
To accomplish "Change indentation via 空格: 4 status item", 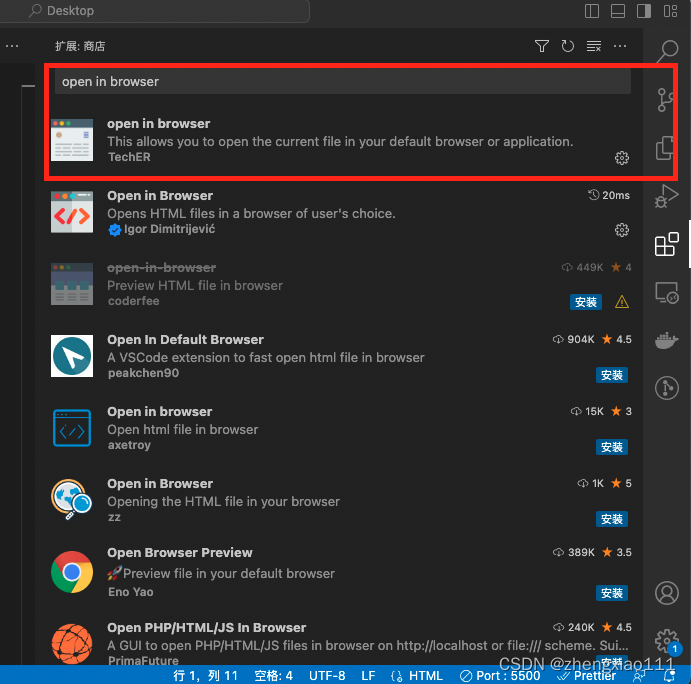I will [273, 675].
